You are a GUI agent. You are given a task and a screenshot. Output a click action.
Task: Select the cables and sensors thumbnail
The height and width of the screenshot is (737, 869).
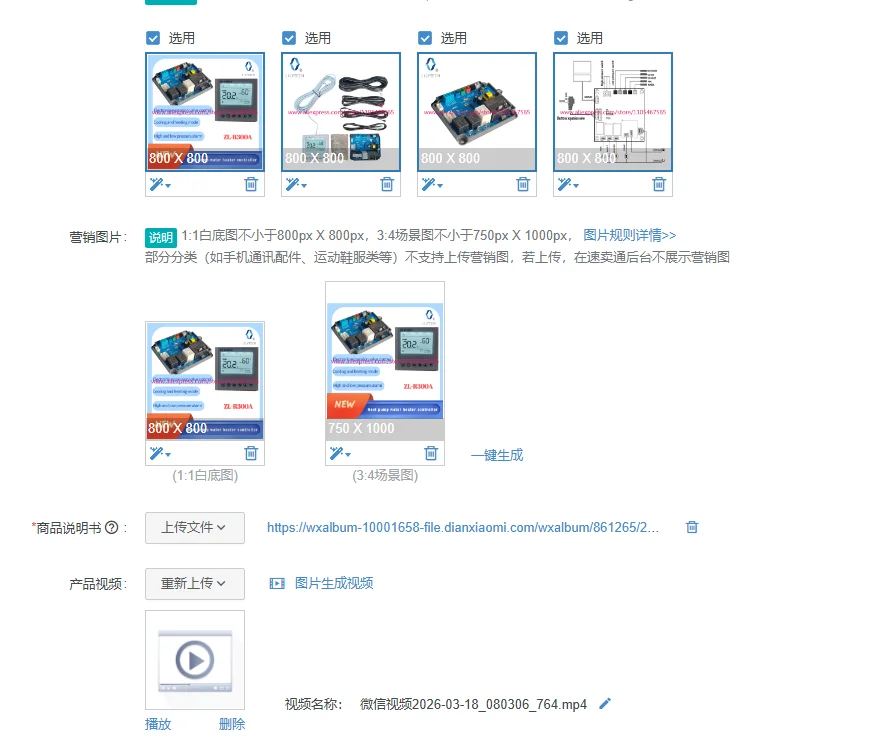341,112
